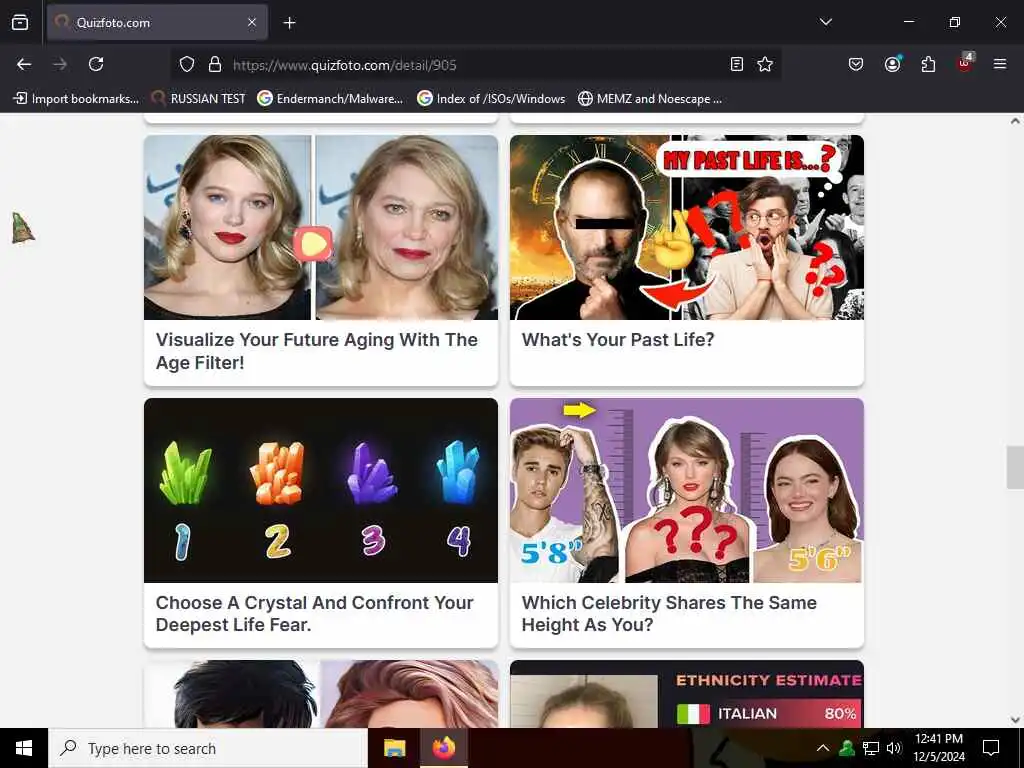The image size is (1024, 768).
Task: Show hidden system tray icons
Action: [x=823, y=748]
